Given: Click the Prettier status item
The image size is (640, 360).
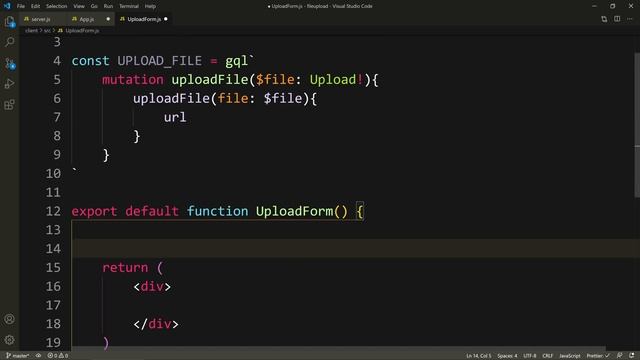Looking at the screenshot, I should pyautogui.click(x=598, y=356).
